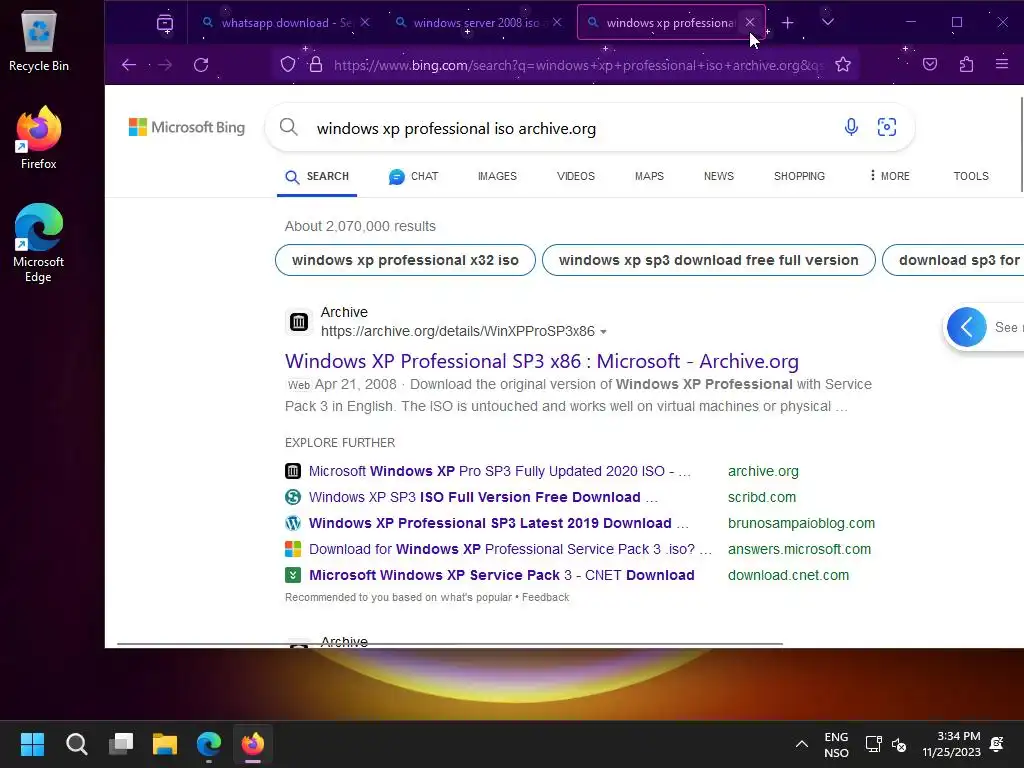
Task: Open Windows XP Professional SP3 x86 result
Action: pyautogui.click(x=542, y=361)
